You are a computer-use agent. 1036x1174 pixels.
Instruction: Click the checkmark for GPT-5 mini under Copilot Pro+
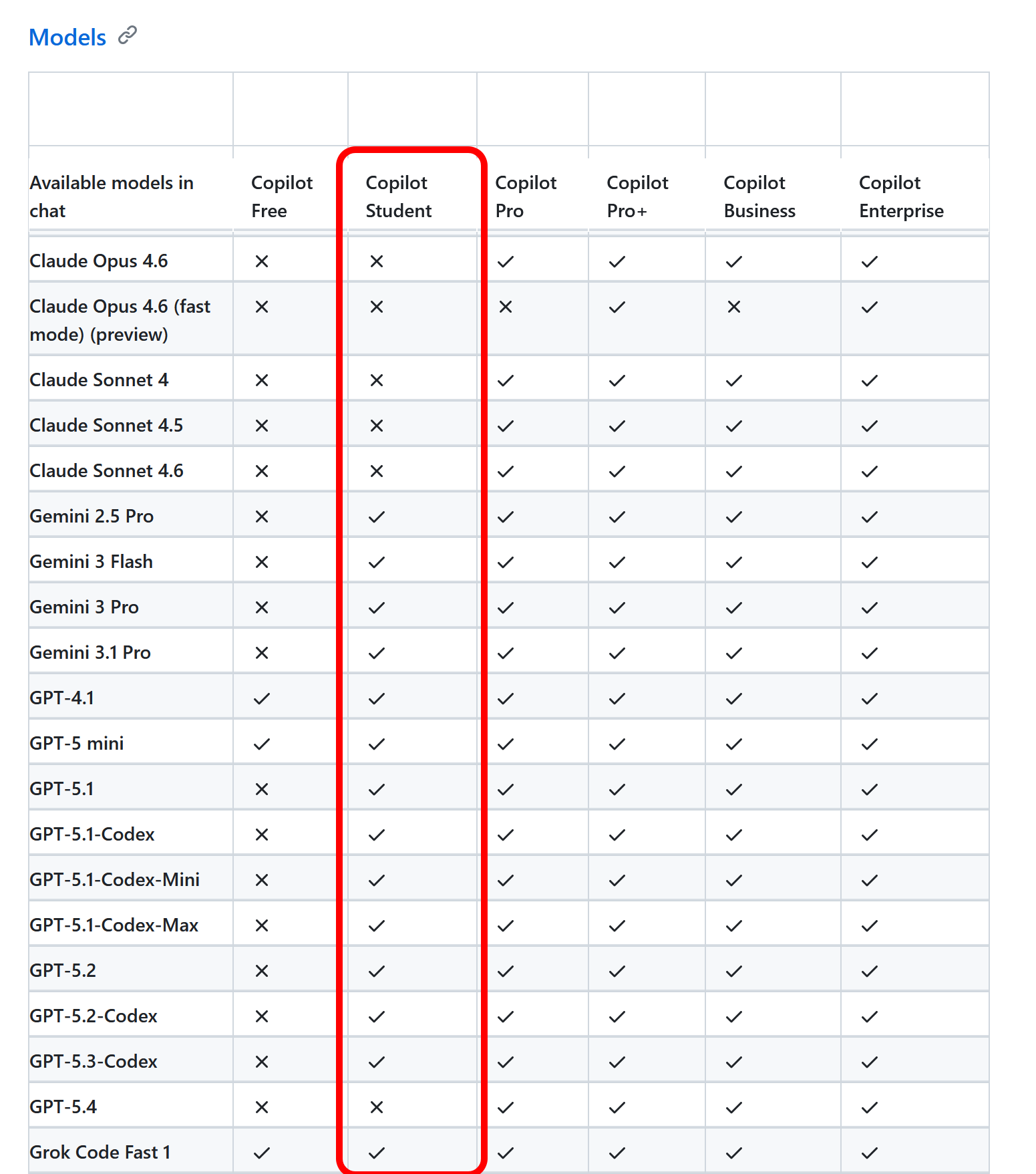[617, 744]
